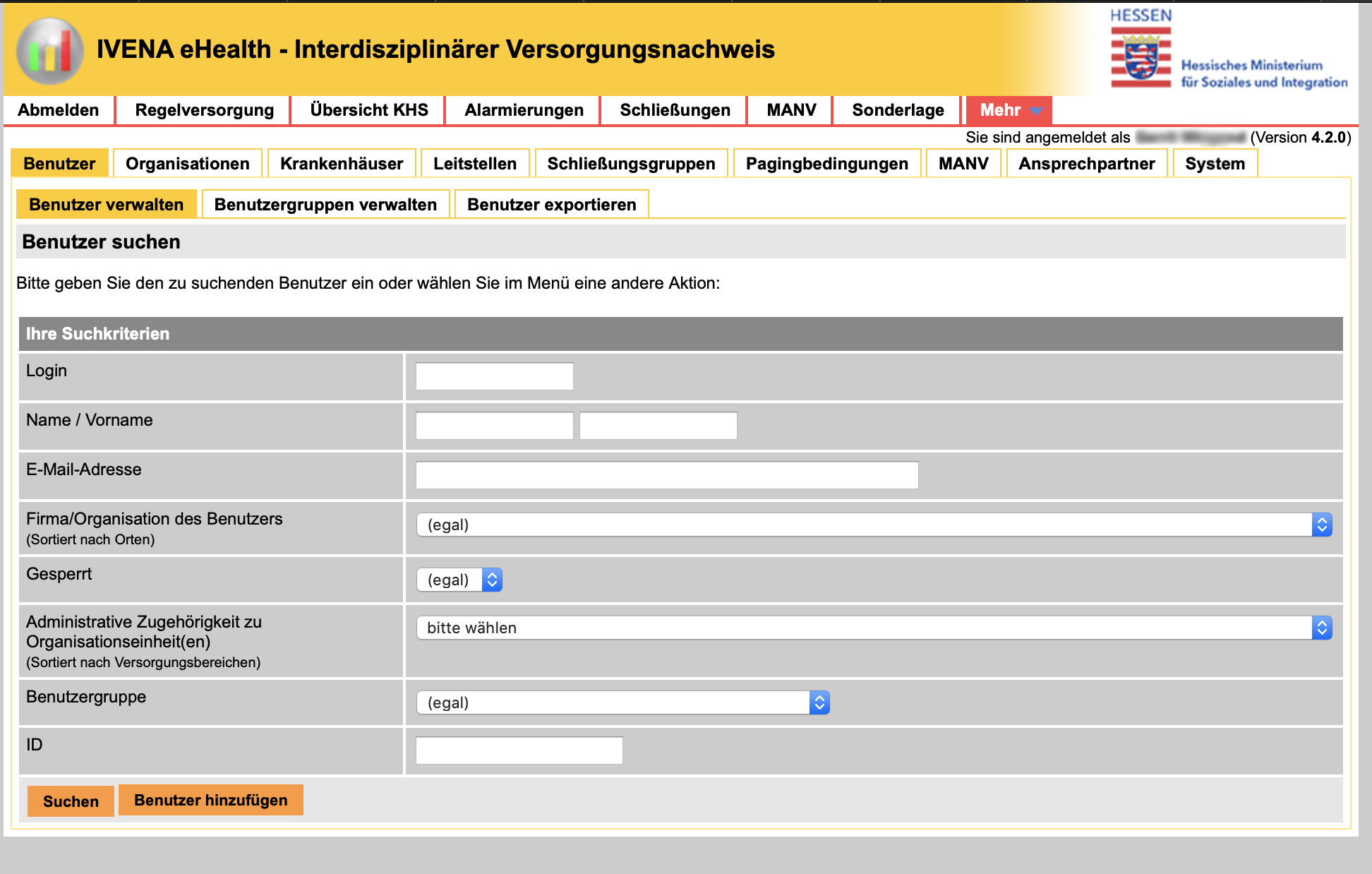Viewport: 1372px width, 874px height.
Task: Open the Benutzer exportieren subtab
Action: point(551,205)
